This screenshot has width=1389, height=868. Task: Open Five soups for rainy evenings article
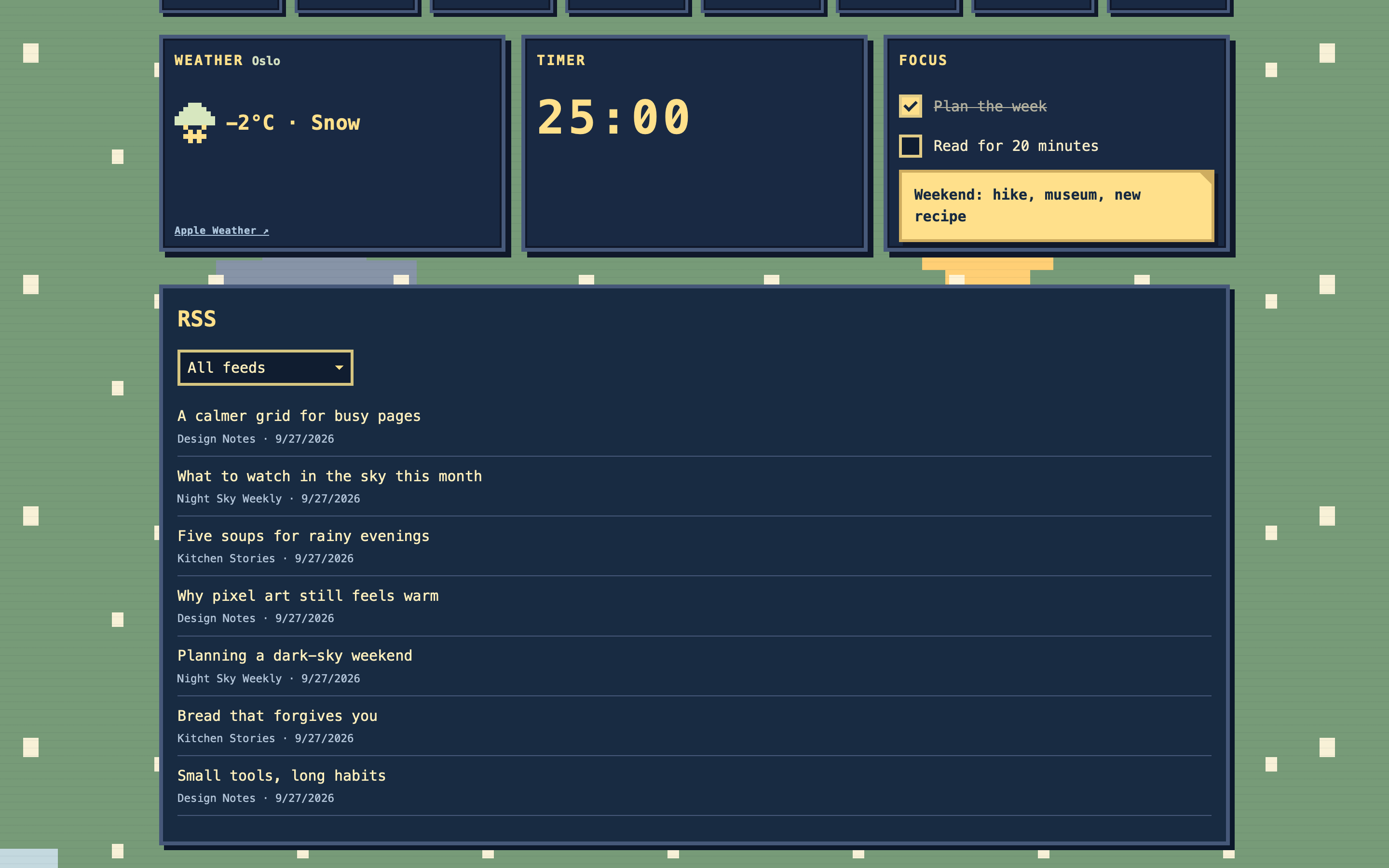(303, 536)
